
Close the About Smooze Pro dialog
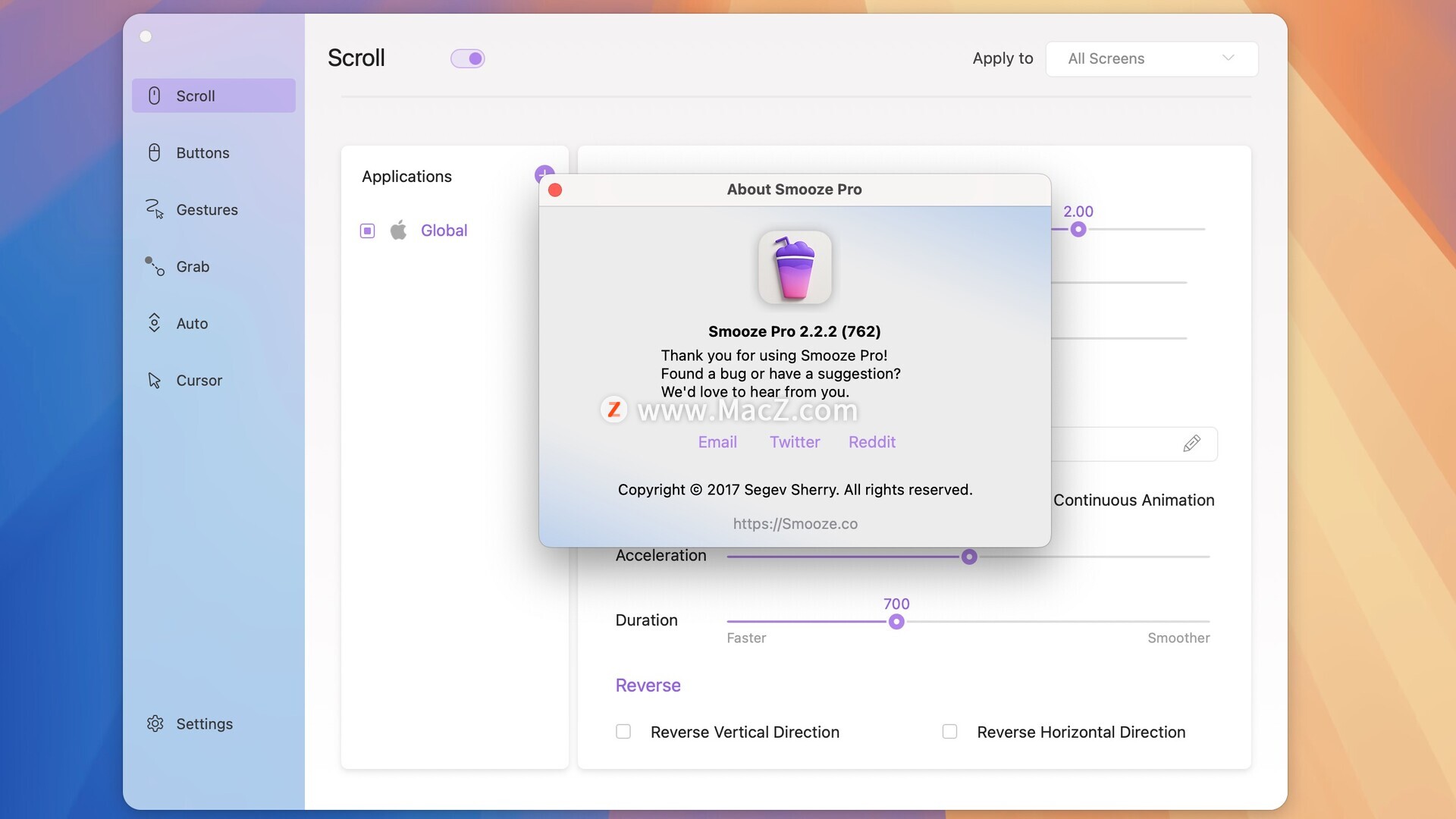click(x=555, y=190)
